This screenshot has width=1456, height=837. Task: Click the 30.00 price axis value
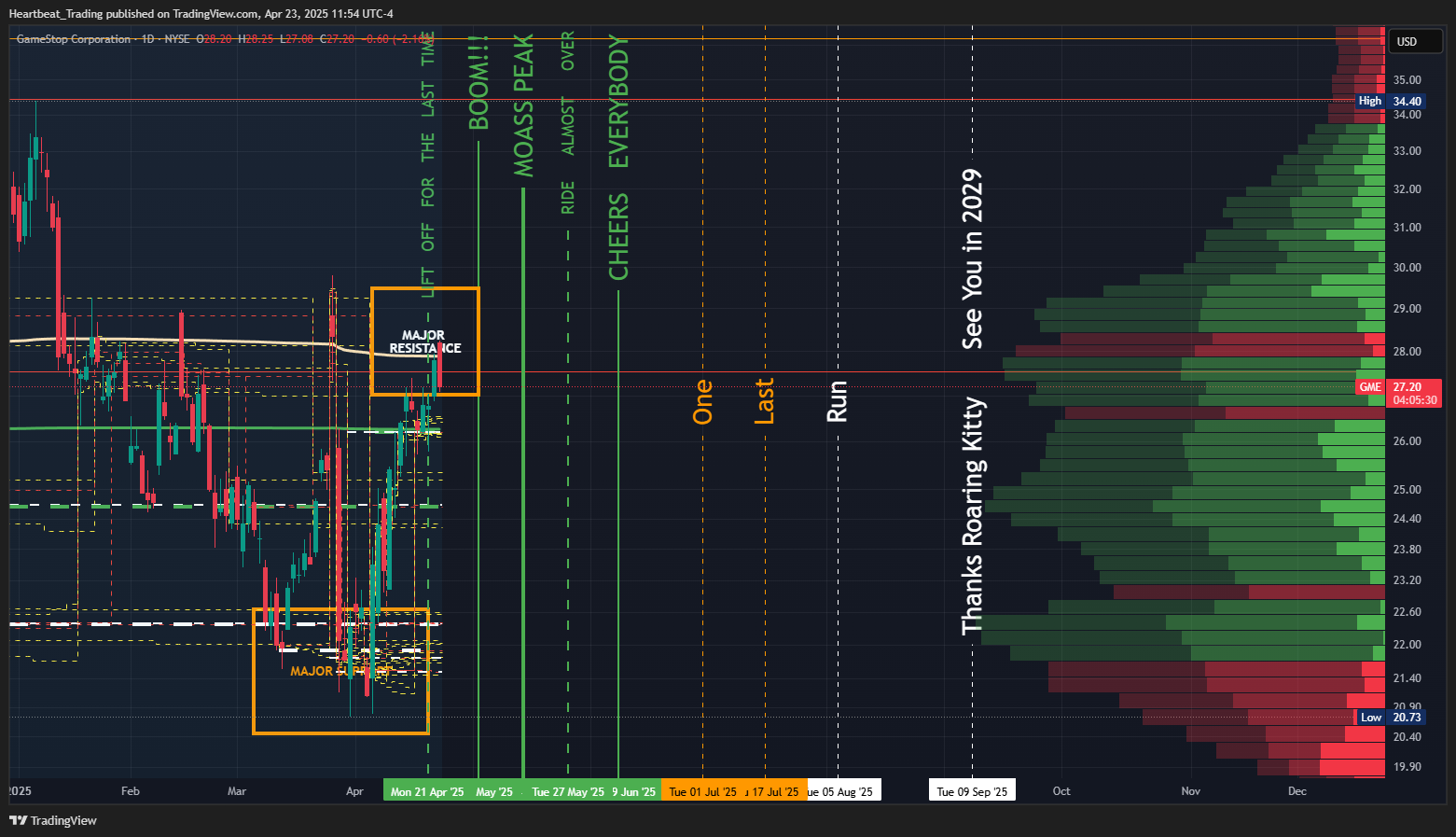tap(1407, 268)
